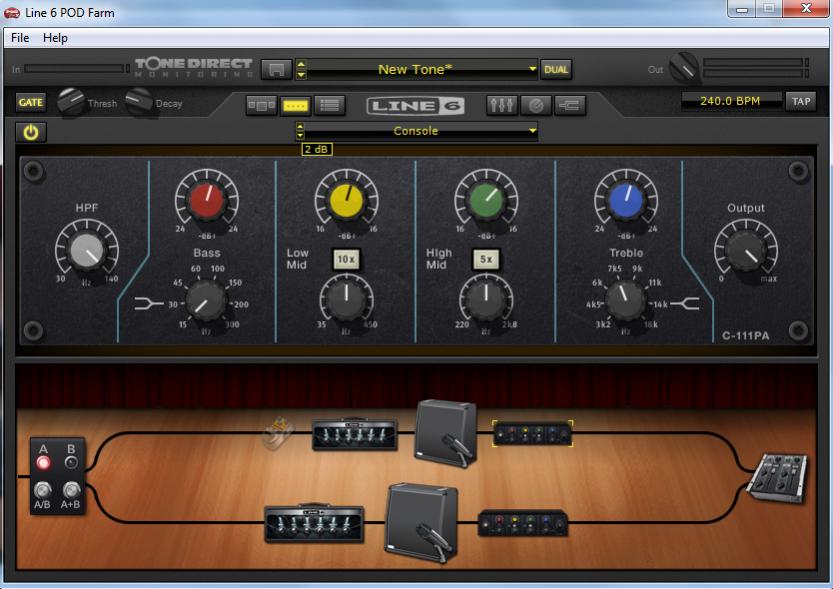Minimize the POD Farm window
This screenshot has height=589, width=833.
(742, 8)
